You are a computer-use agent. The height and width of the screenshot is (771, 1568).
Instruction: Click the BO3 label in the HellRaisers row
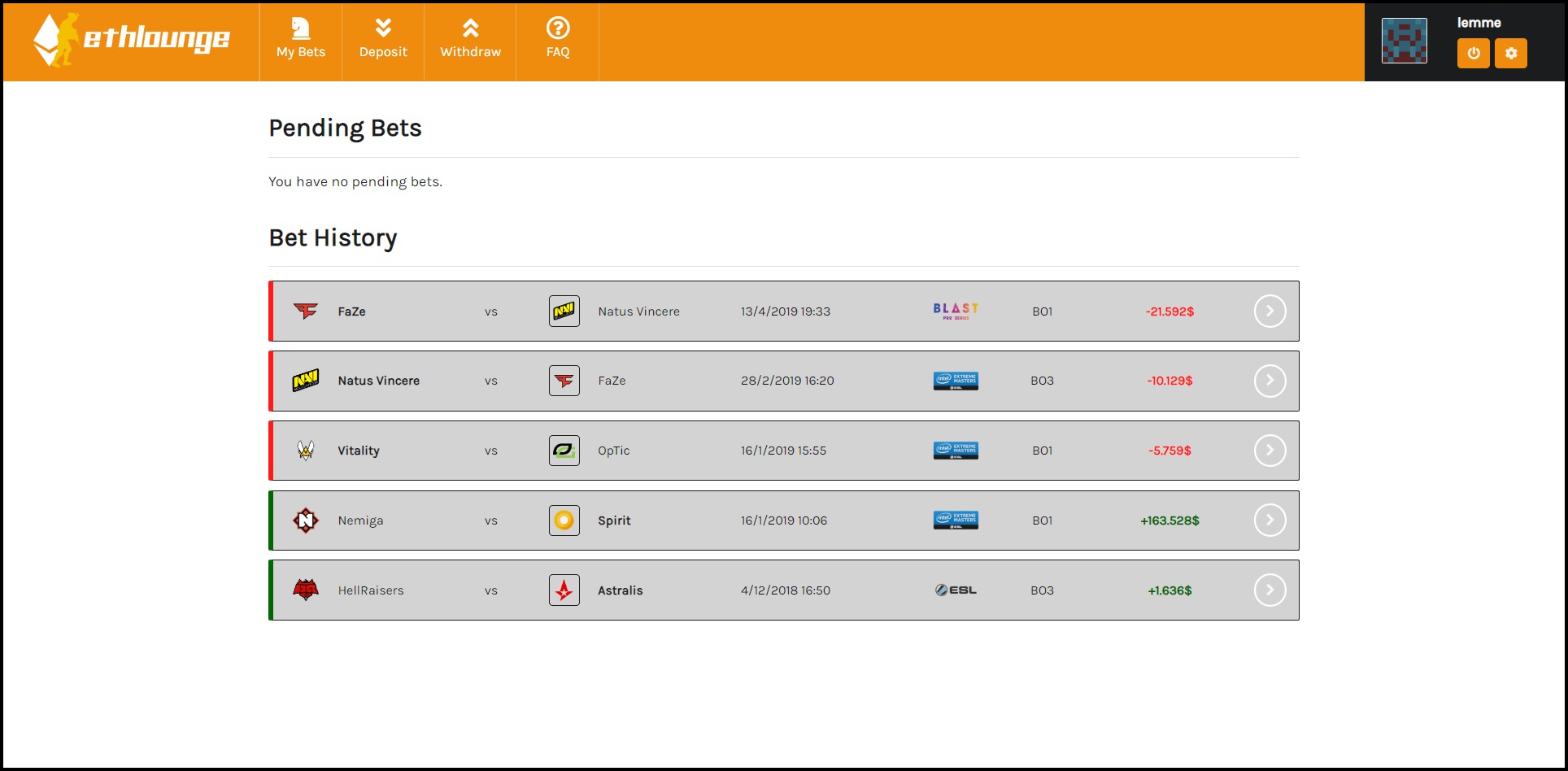(1042, 590)
